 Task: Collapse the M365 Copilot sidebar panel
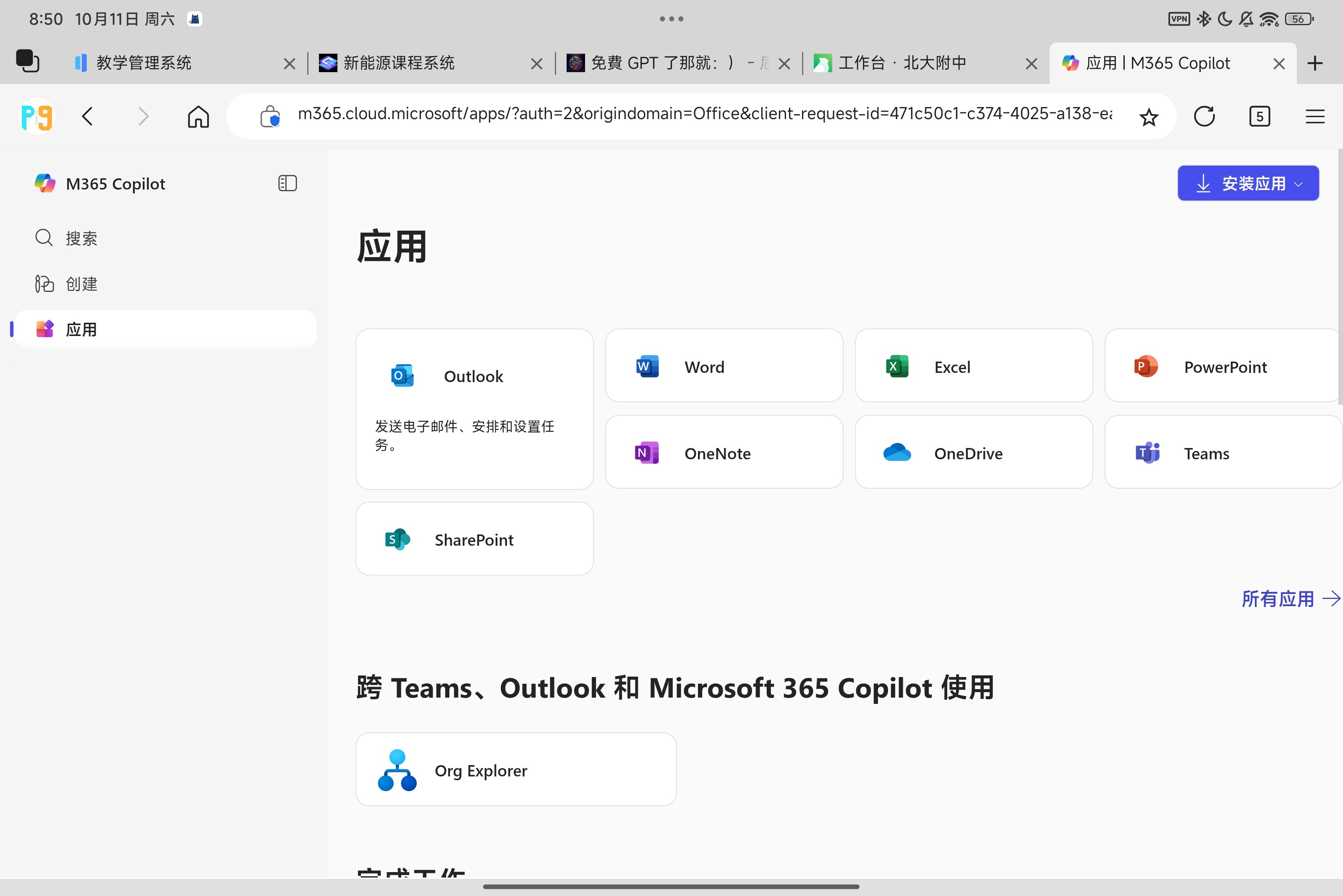287,183
